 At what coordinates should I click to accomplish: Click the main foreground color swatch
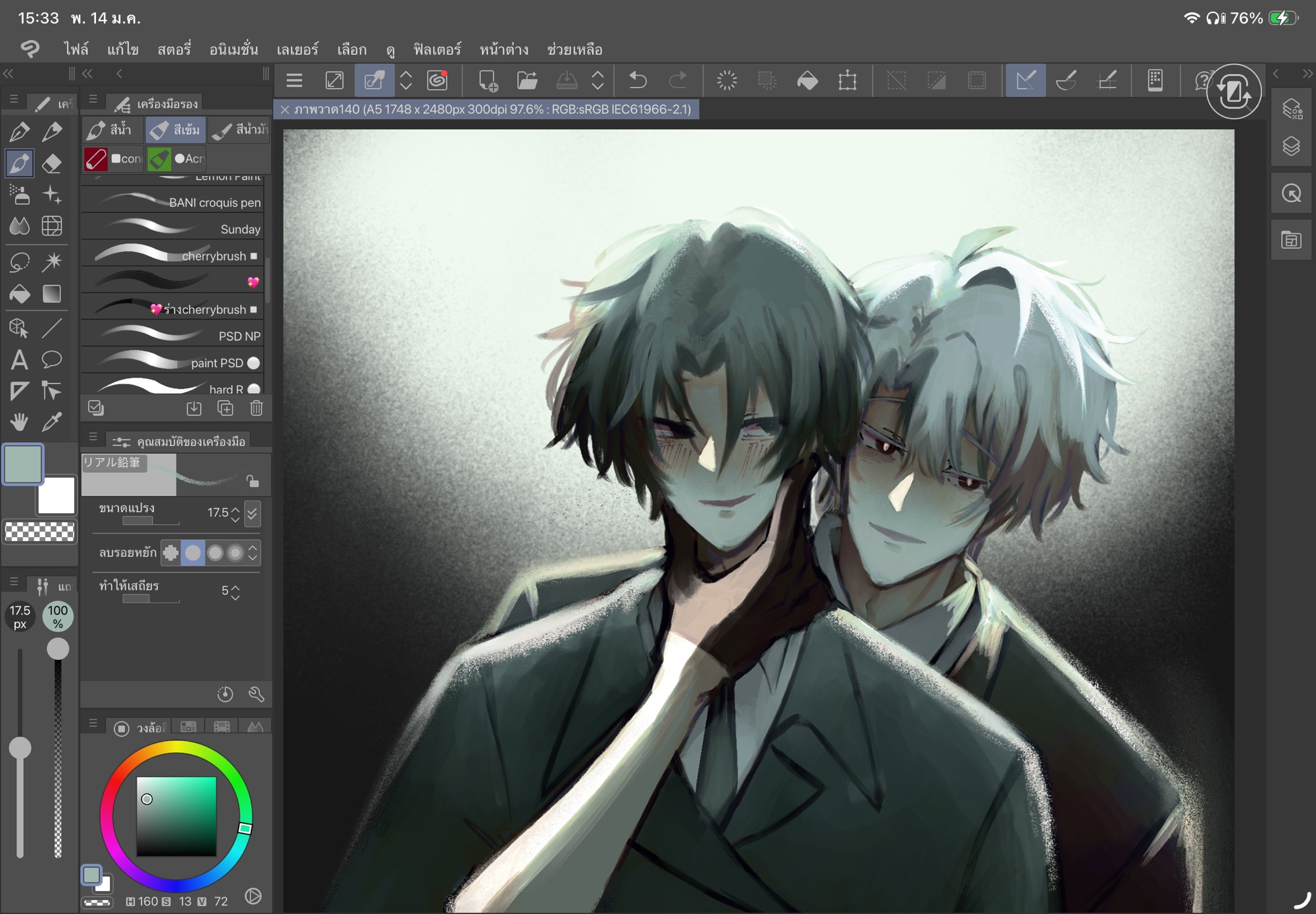24,464
